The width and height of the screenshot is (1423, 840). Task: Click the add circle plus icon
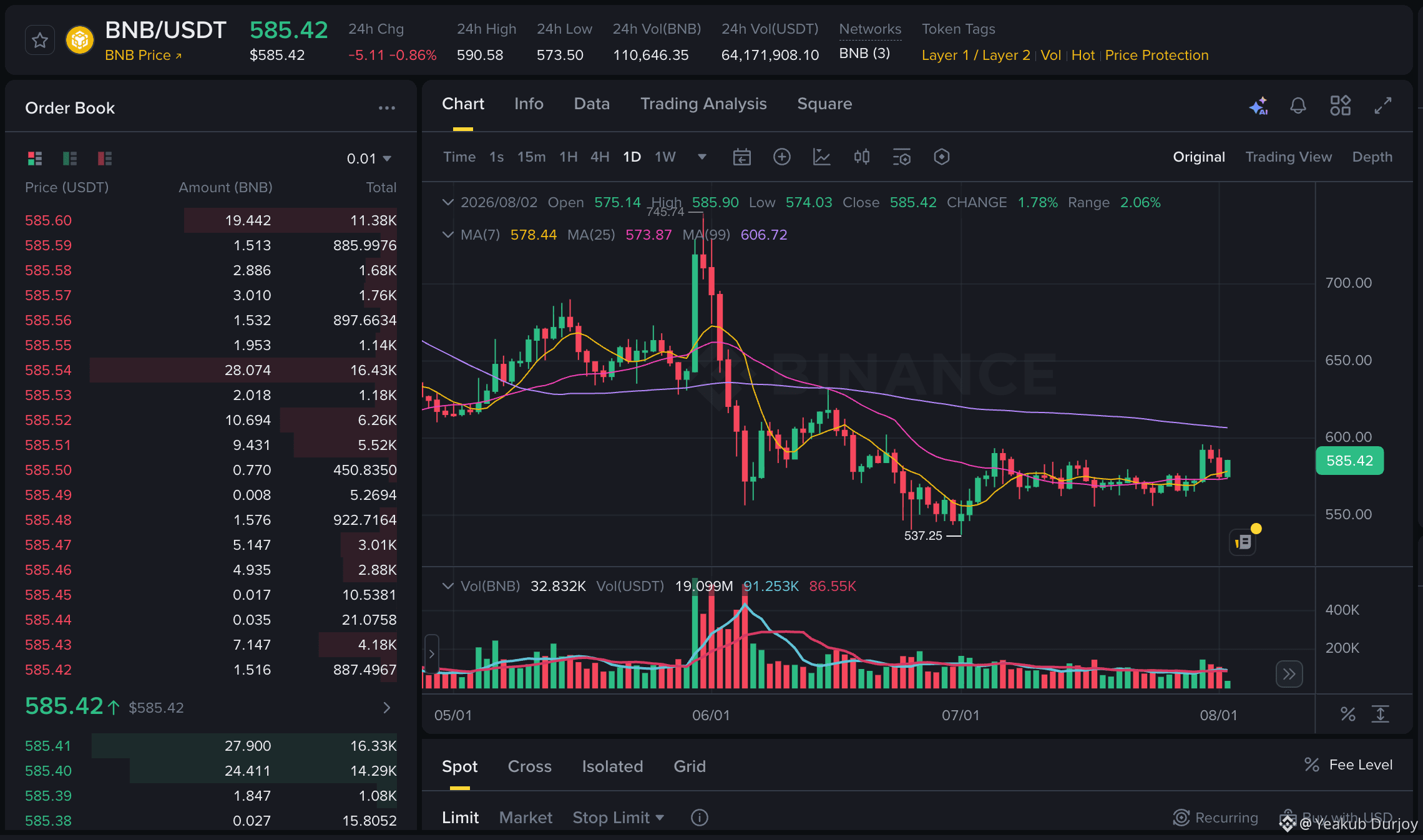pyautogui.click(x=781, y=157)
